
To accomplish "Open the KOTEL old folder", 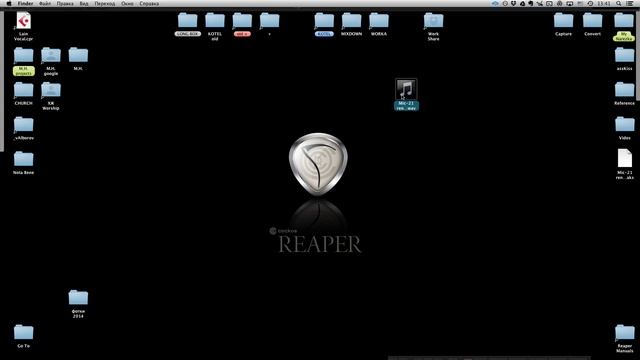I will click(215, 20).
